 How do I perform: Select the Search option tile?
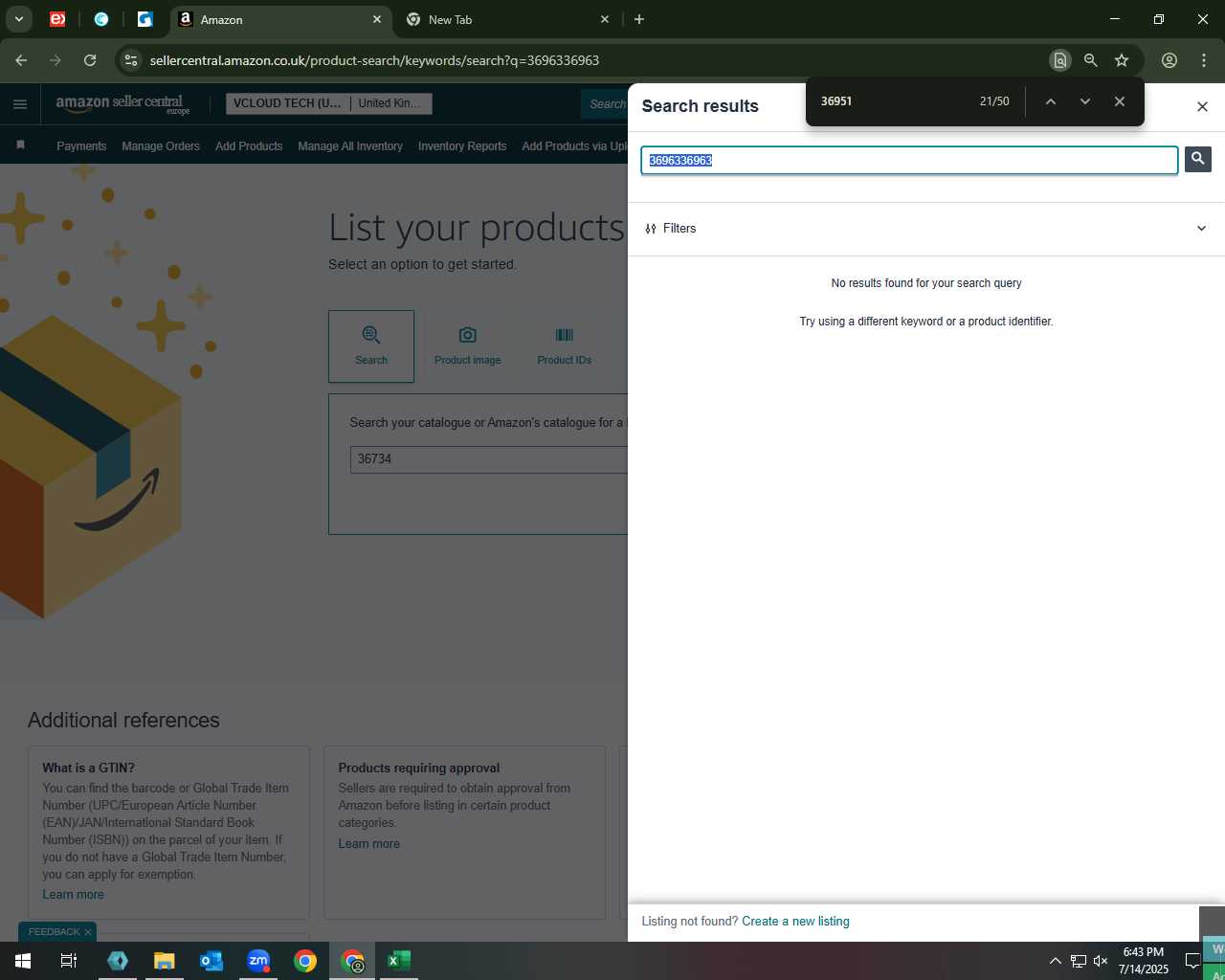coord(371,346)
